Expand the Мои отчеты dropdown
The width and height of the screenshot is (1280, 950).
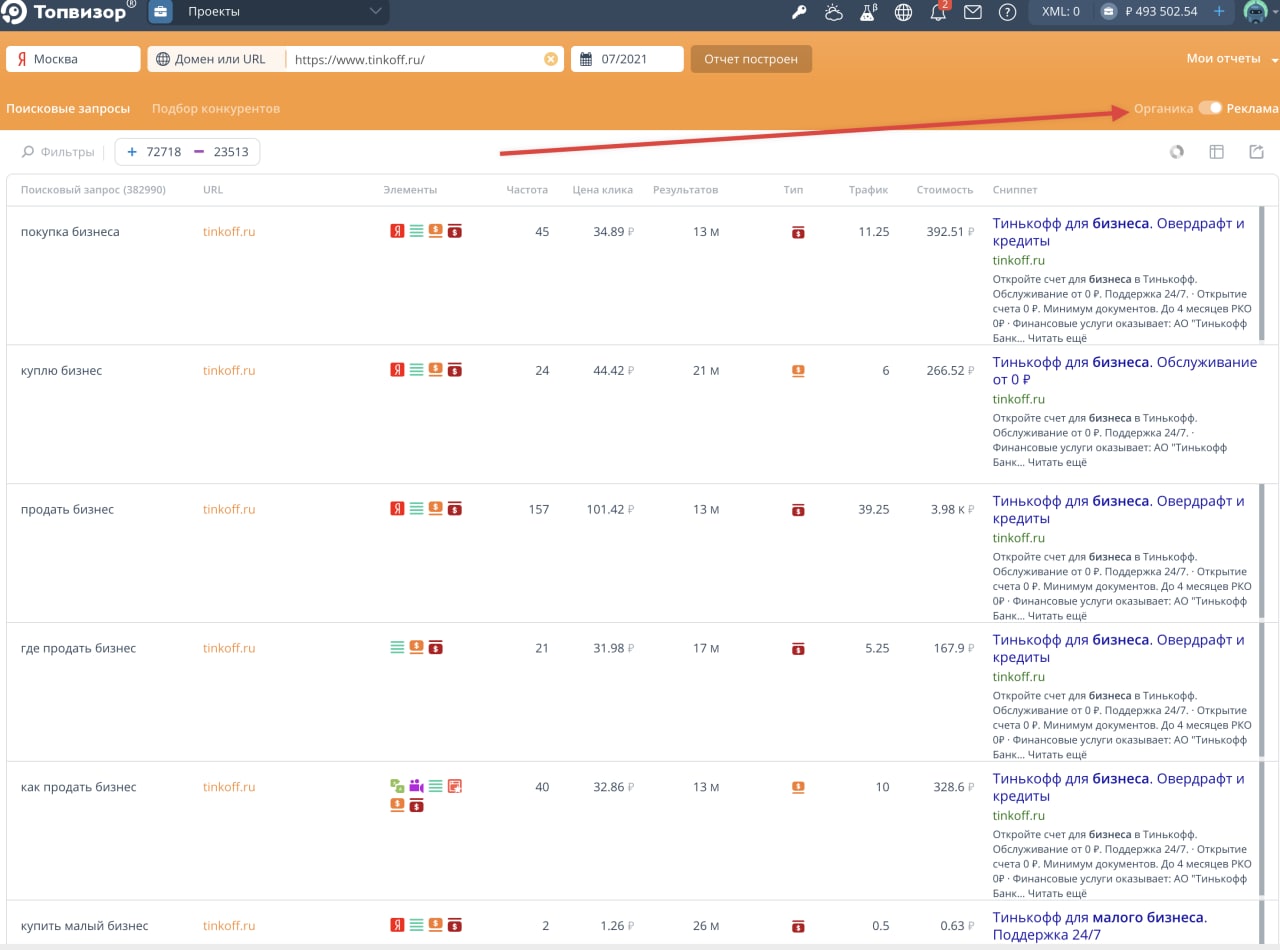click(x=1231, y=59)
